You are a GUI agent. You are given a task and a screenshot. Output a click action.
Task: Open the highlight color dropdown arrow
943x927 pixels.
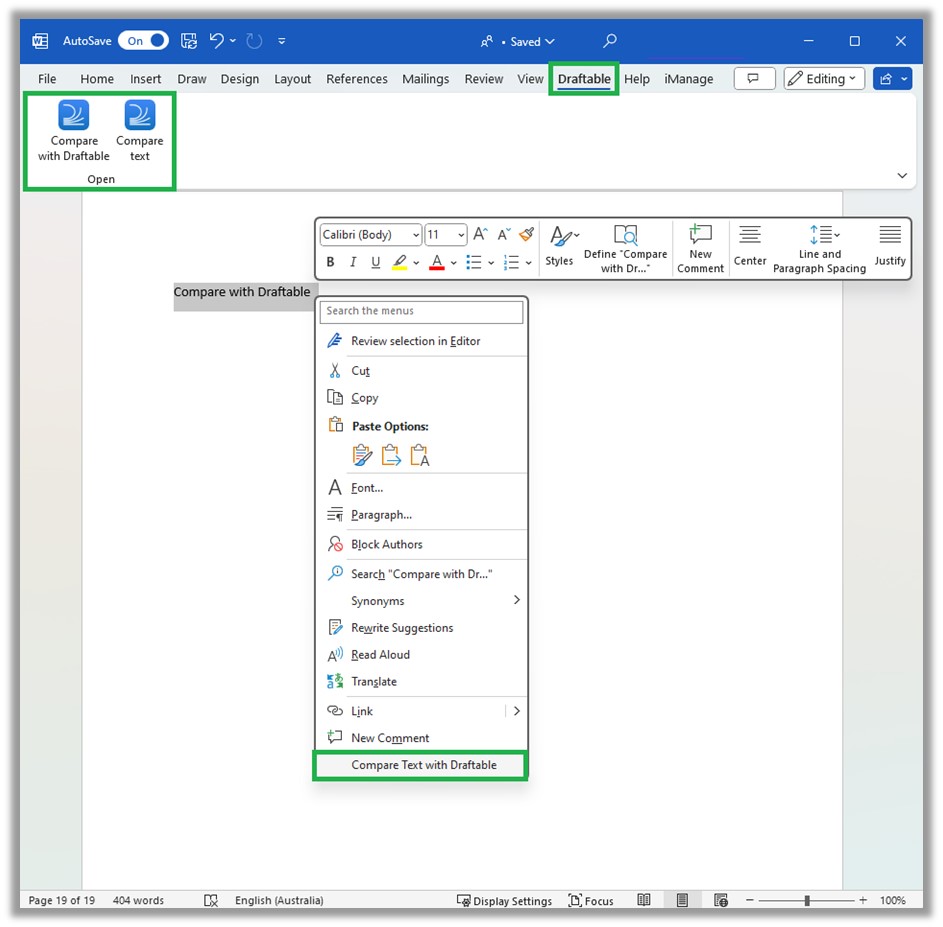(x=416, y=263)
